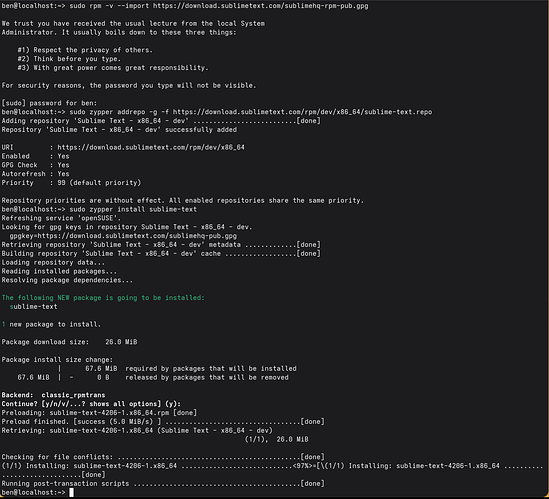Click the terminal cursor at final prompt
Viewport: 549px width, 499px height.
point(71,492)
